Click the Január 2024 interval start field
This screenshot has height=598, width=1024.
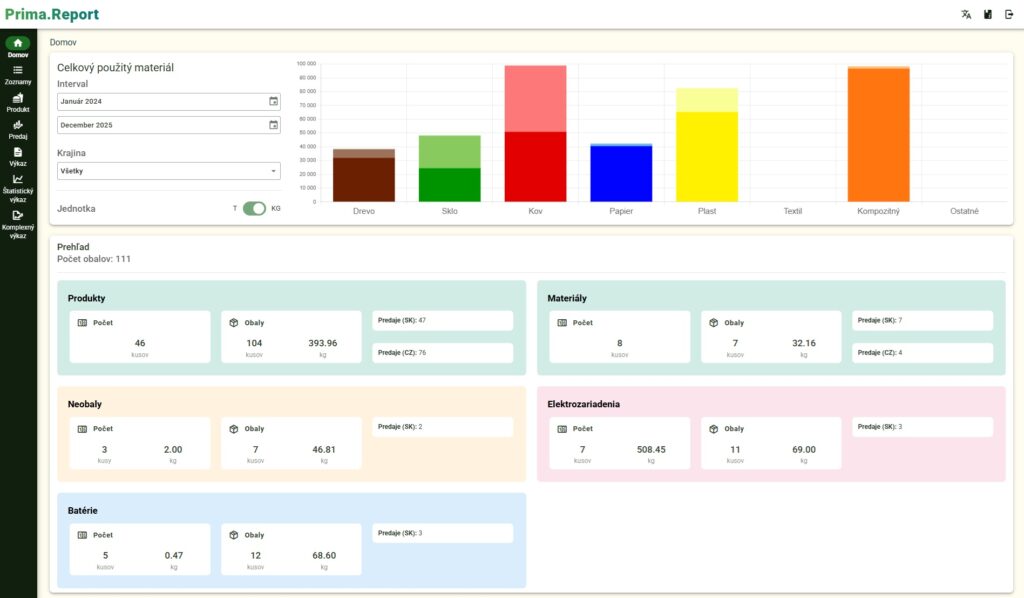160,102
